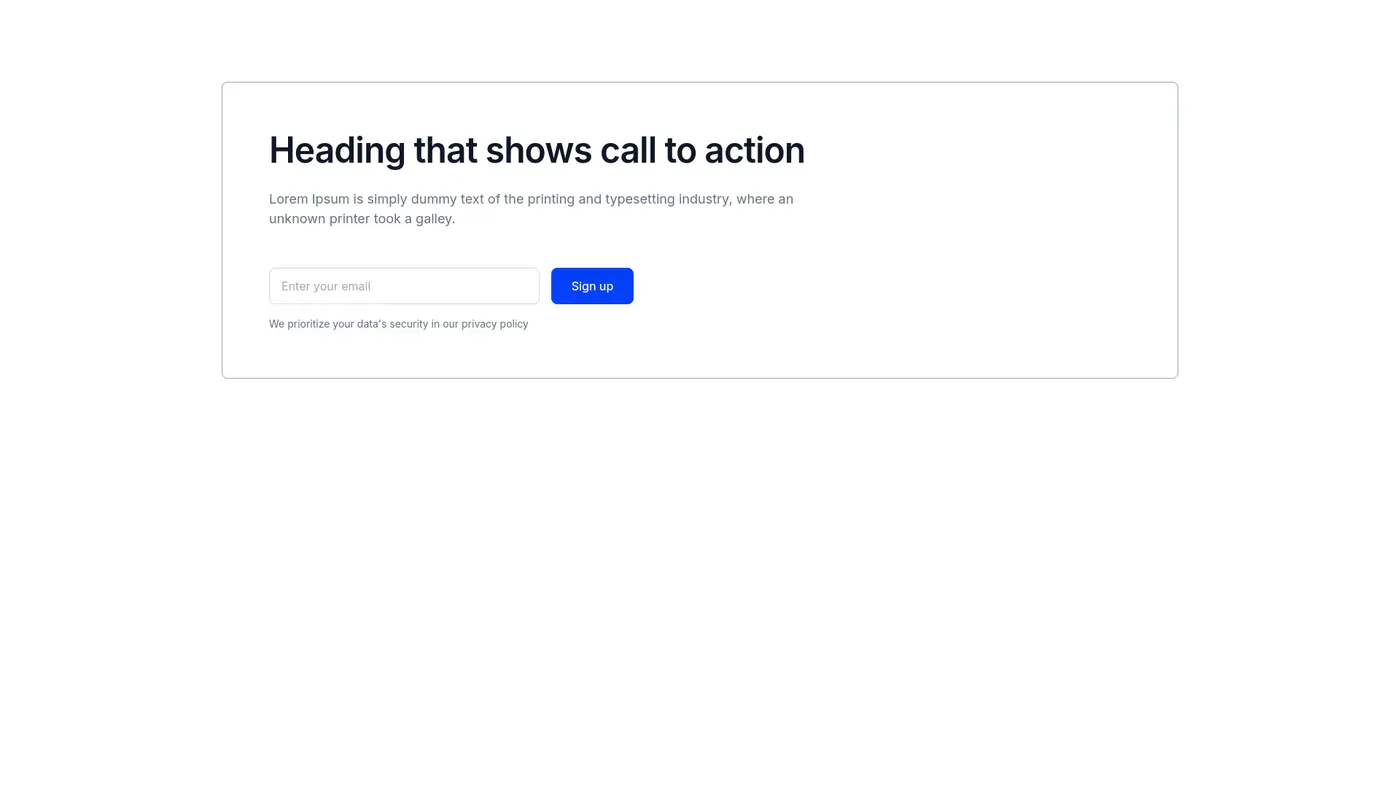Image resolution: width=1400 pixels, height=788 pixels.
Task: Click the word that in the heading
Action: [445, 150]
